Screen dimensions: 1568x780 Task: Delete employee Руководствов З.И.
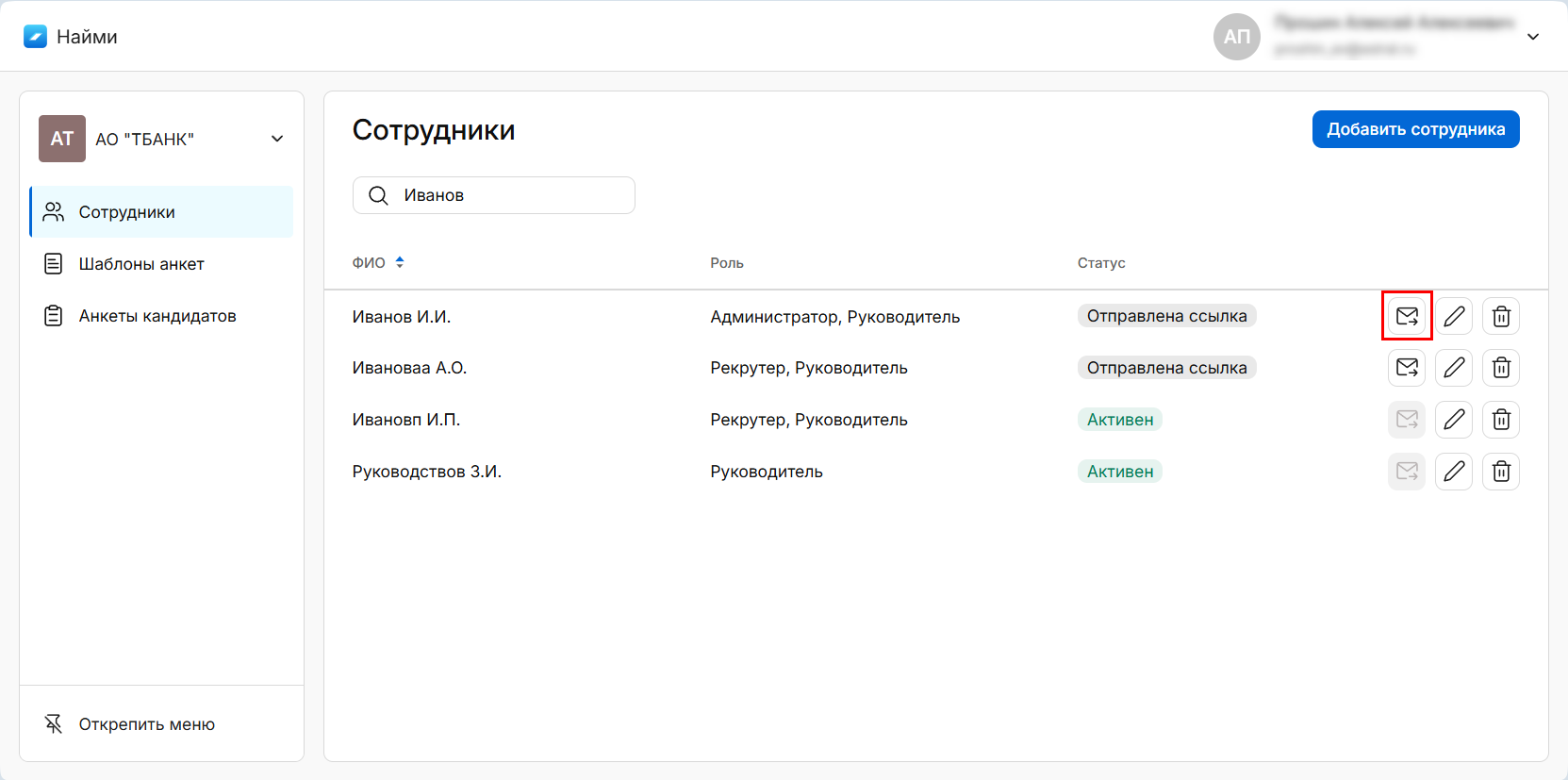[1501, 472]
